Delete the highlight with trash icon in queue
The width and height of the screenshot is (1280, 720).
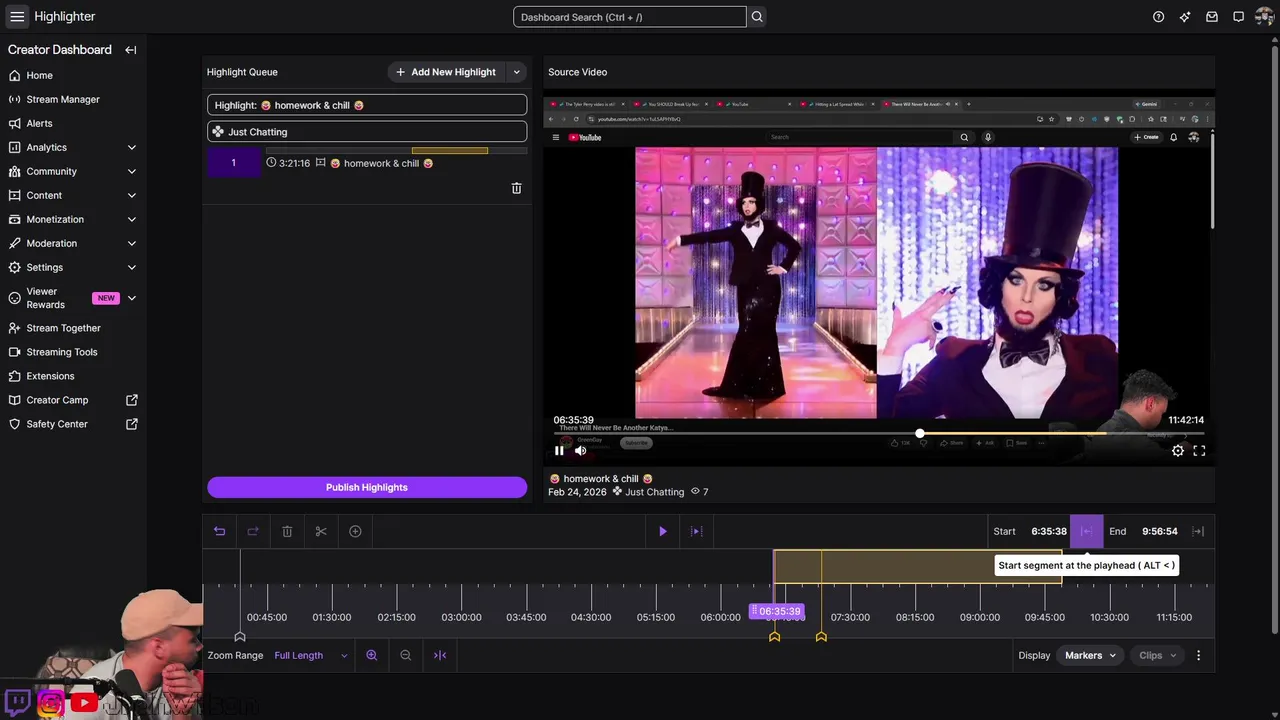coord(516,188)
